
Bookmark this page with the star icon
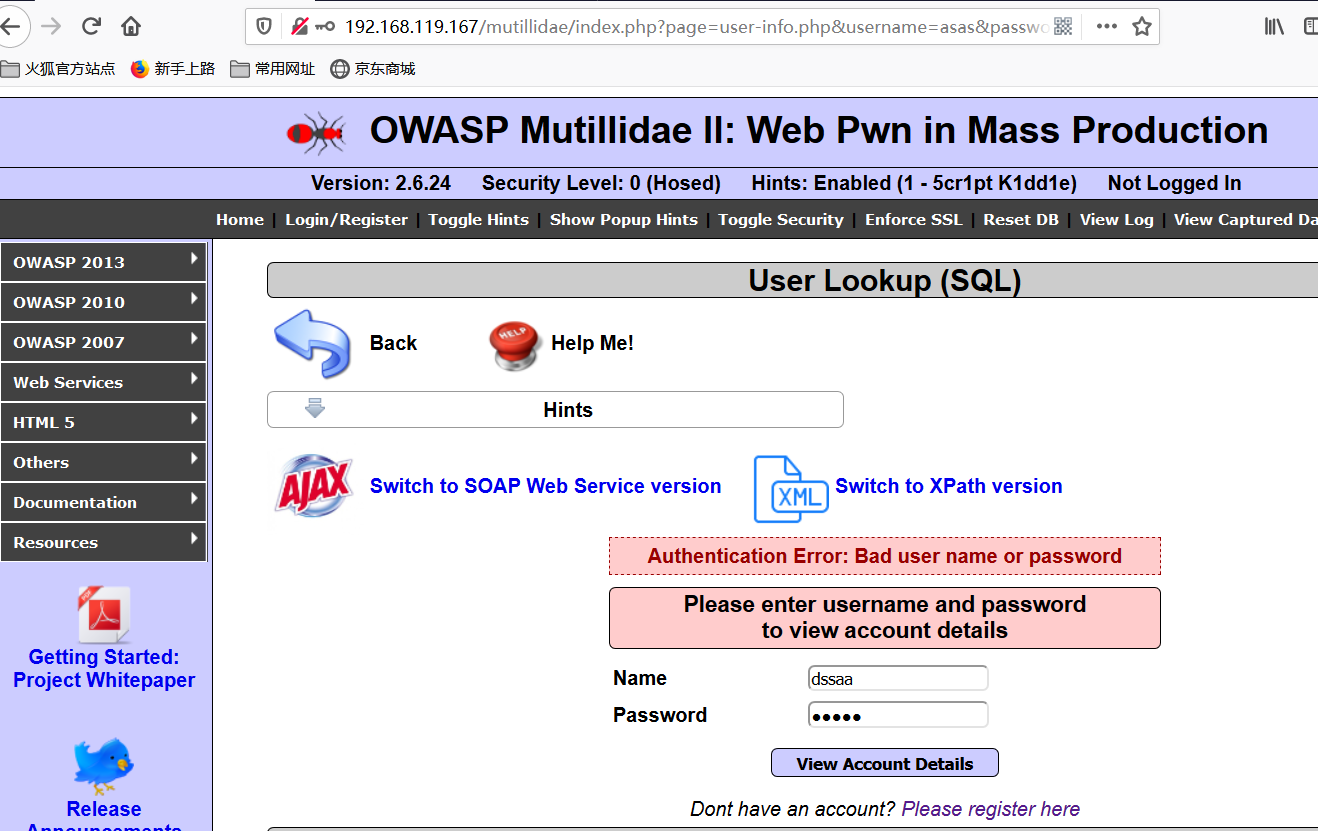point(1142,27)
